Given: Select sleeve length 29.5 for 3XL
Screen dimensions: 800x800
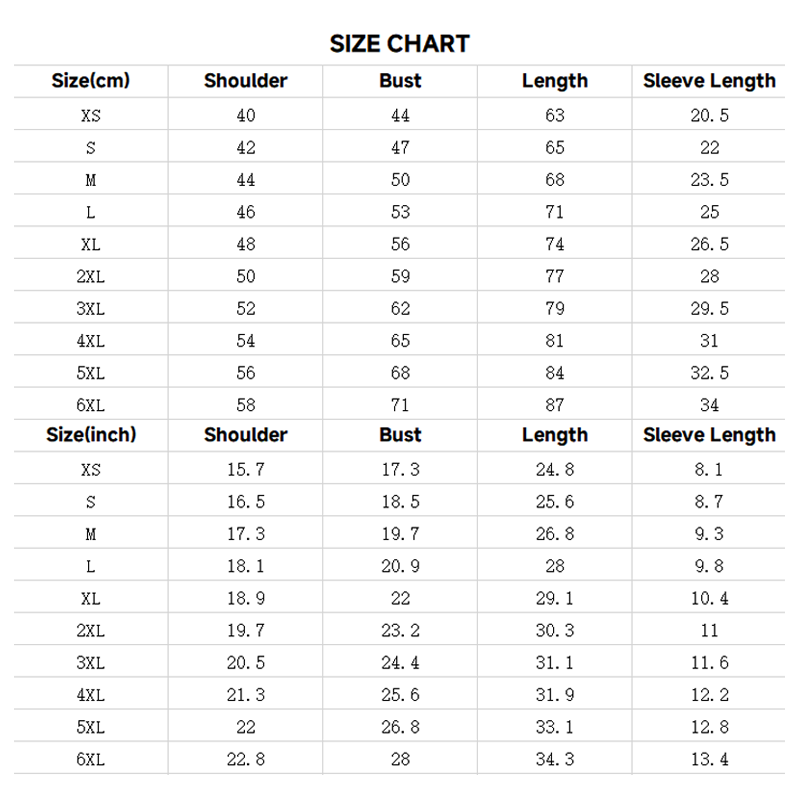Looking at the screenshot, I should pos(709,308).
